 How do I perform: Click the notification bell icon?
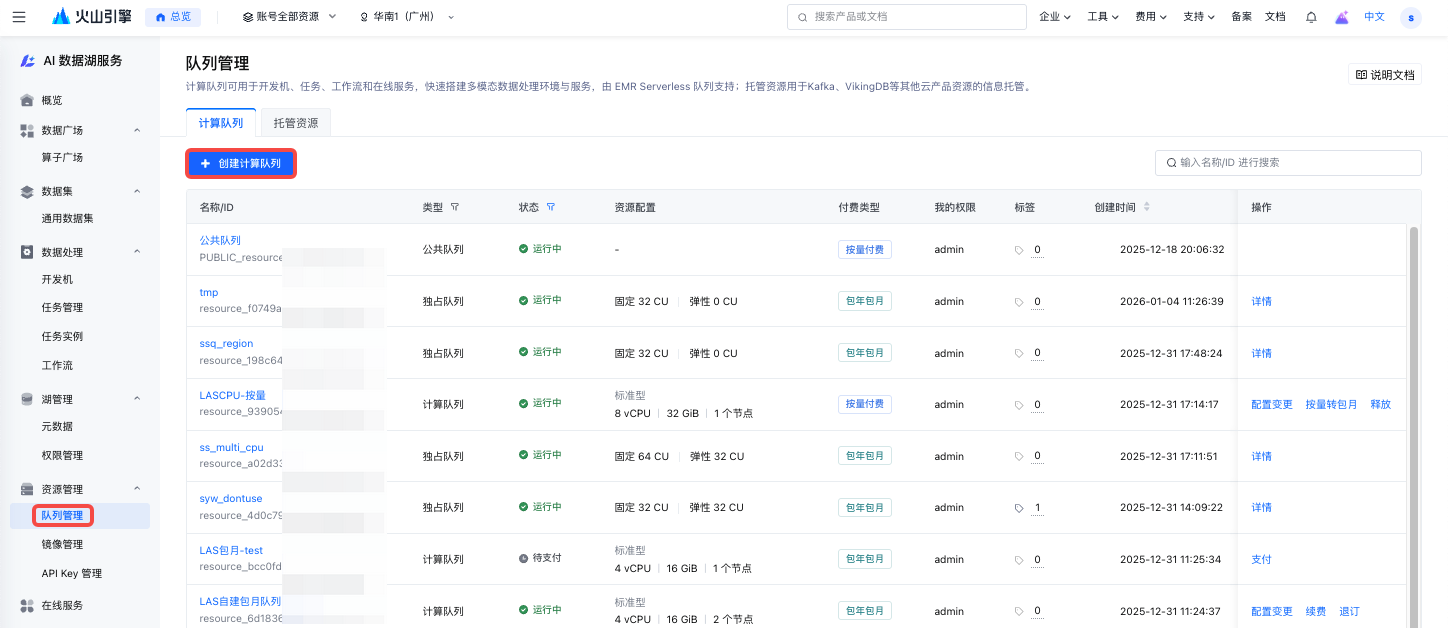1311,17
